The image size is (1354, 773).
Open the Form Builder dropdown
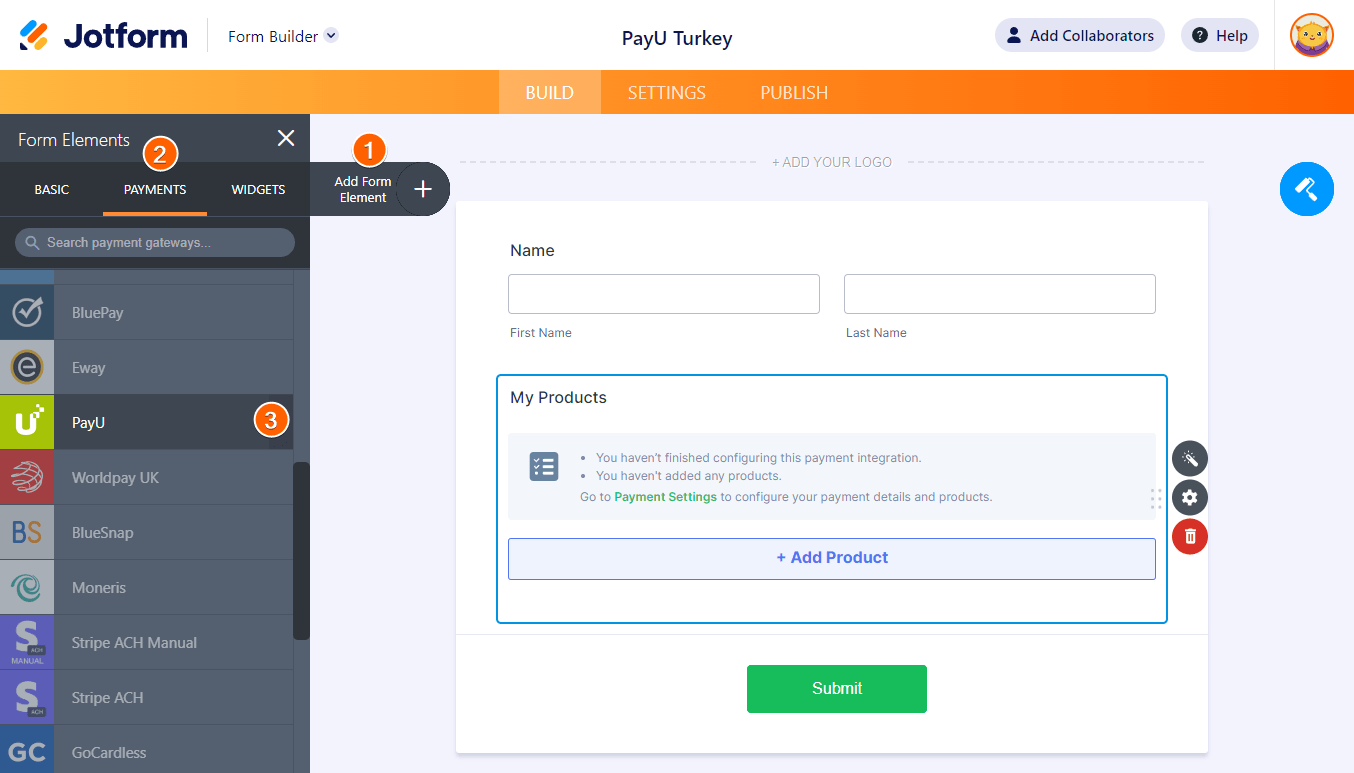point(283,36)
